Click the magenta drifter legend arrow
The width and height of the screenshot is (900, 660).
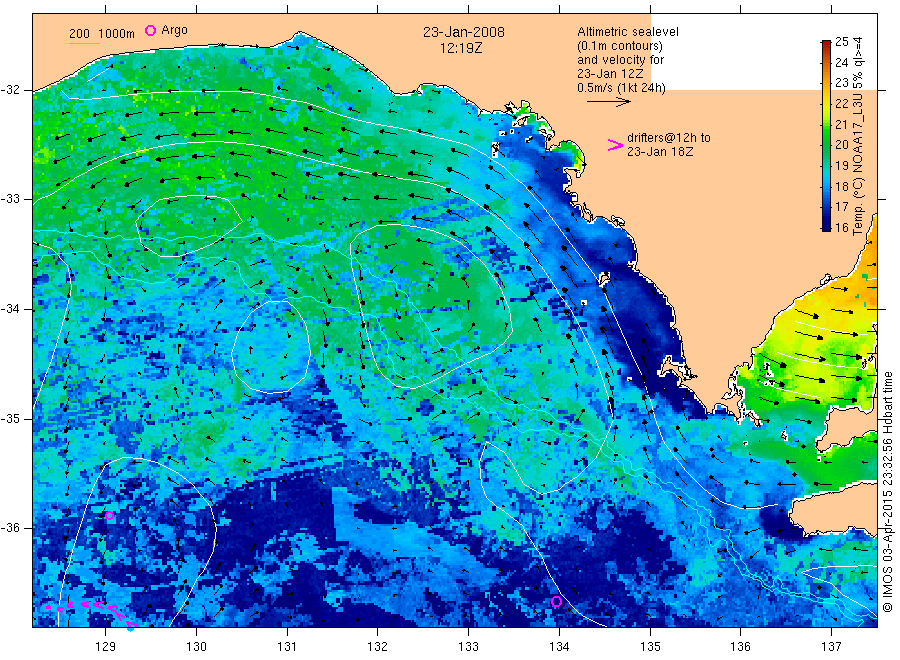[x=615, y=145]
